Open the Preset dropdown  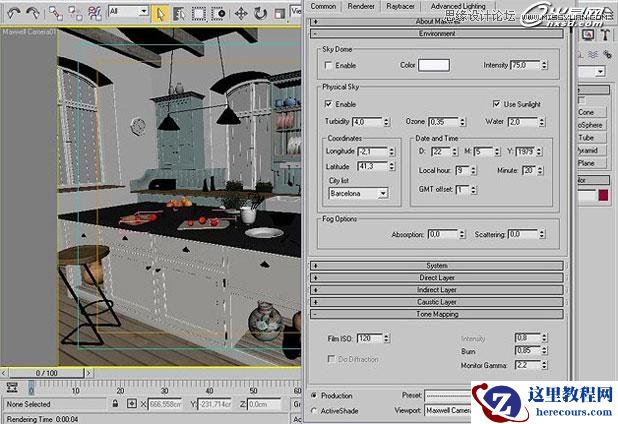(448, 395)
